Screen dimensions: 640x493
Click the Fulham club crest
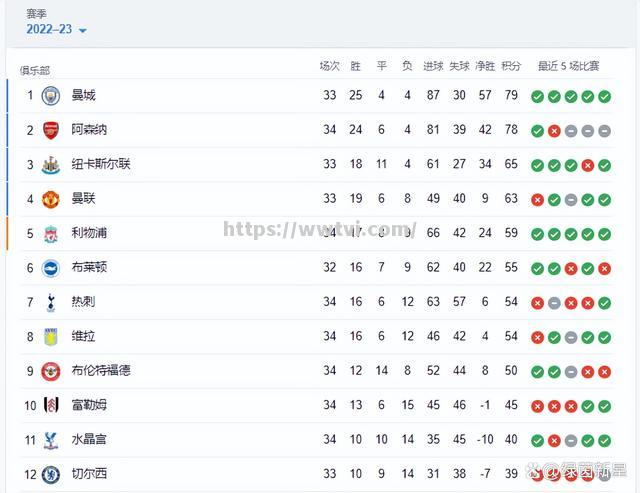coord(51,405)
